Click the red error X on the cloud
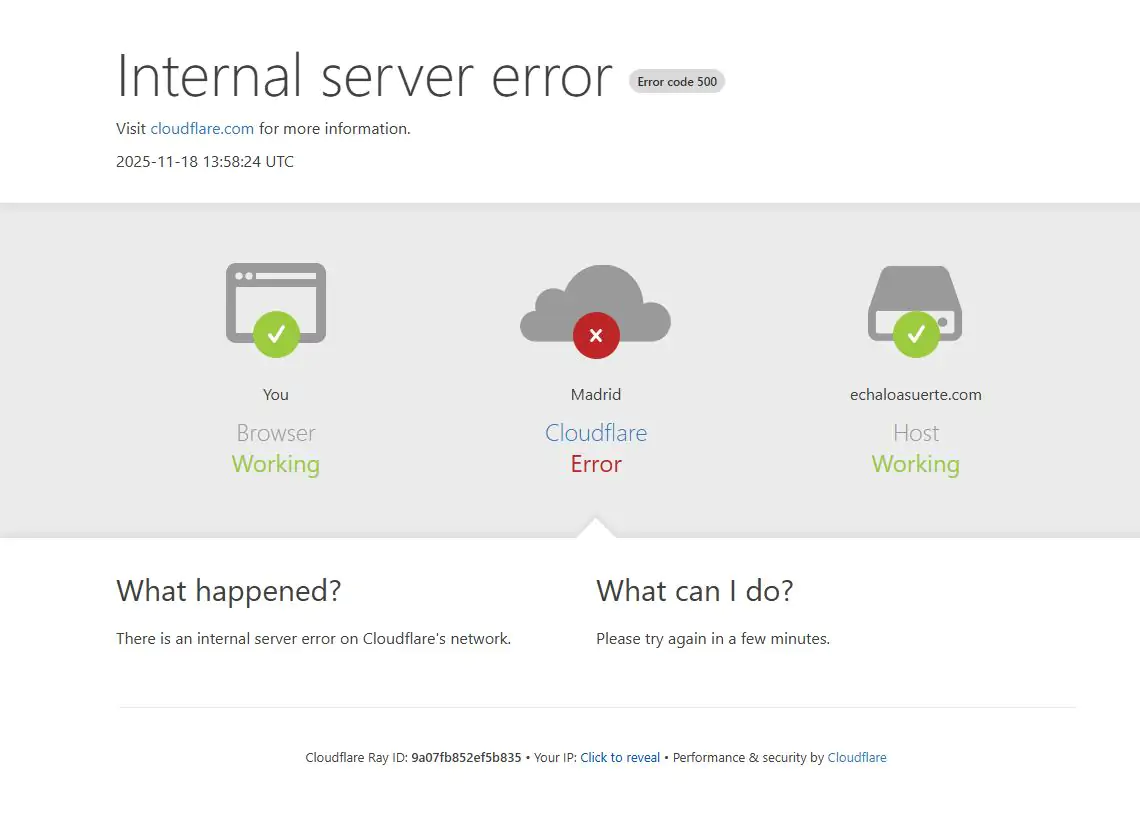 596,335
